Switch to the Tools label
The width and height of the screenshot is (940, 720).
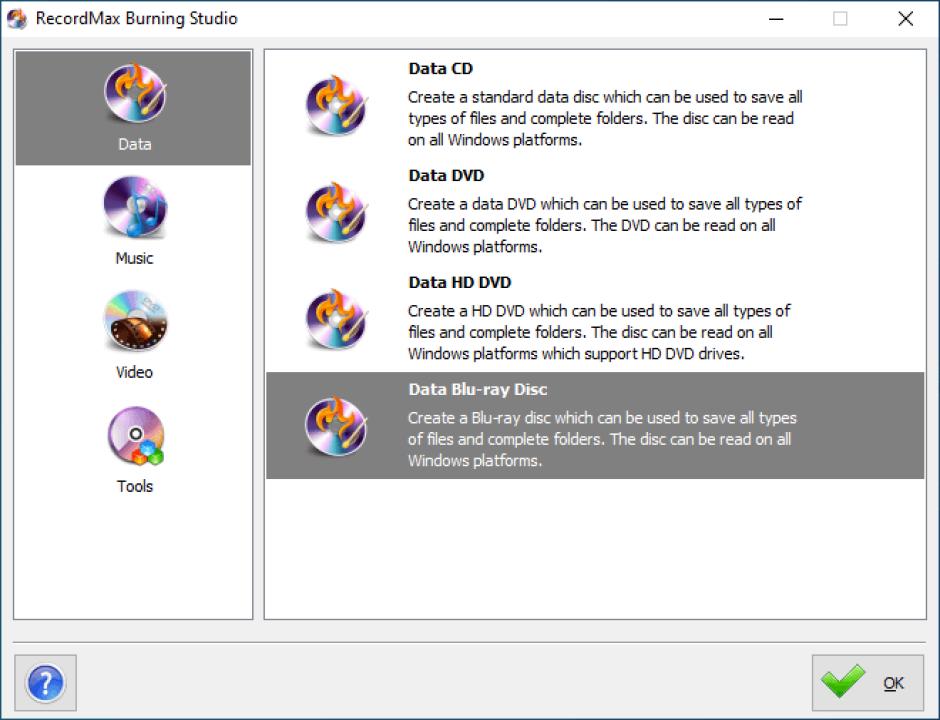pos(135,486)
